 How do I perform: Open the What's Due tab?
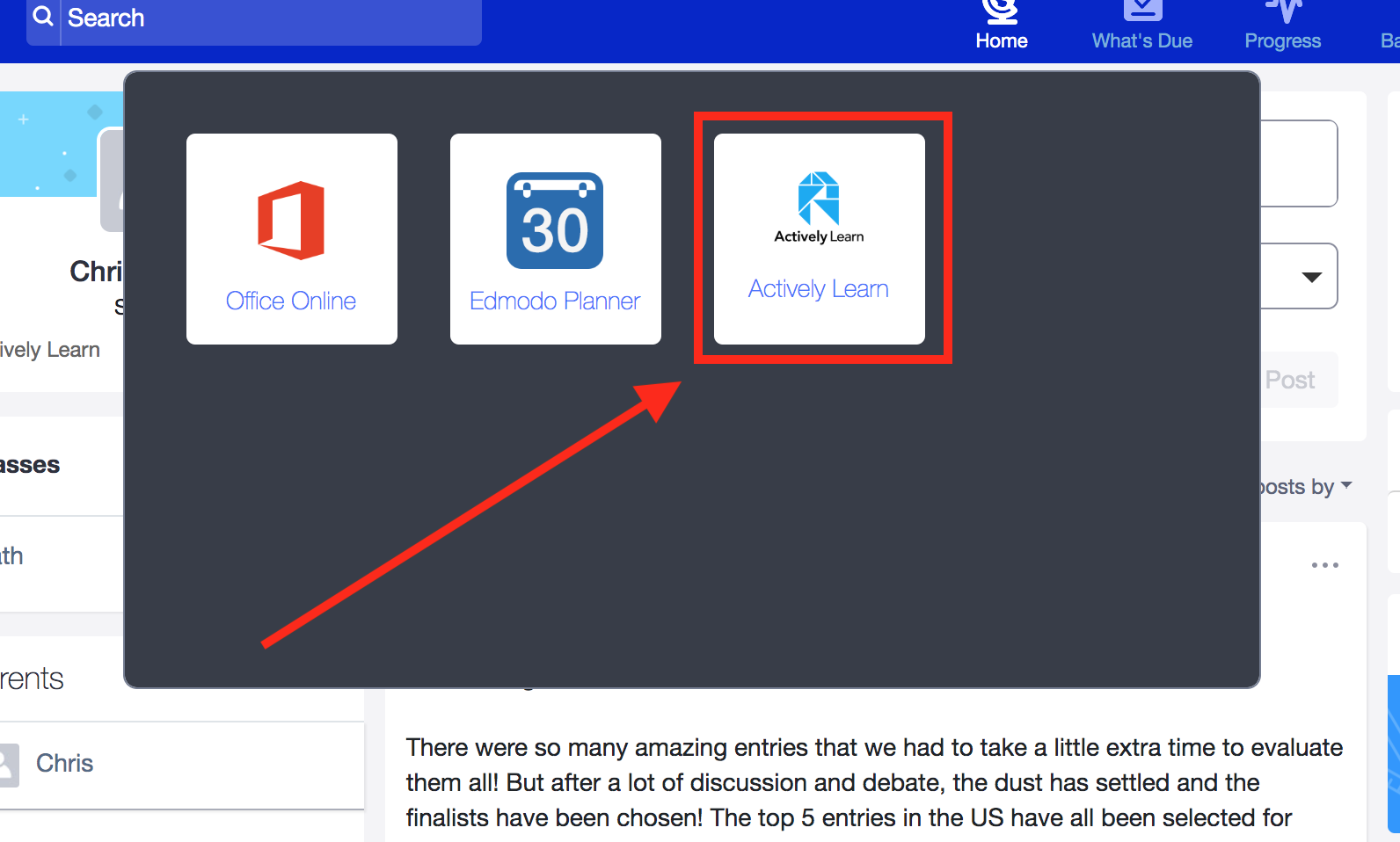(1141, 26)
